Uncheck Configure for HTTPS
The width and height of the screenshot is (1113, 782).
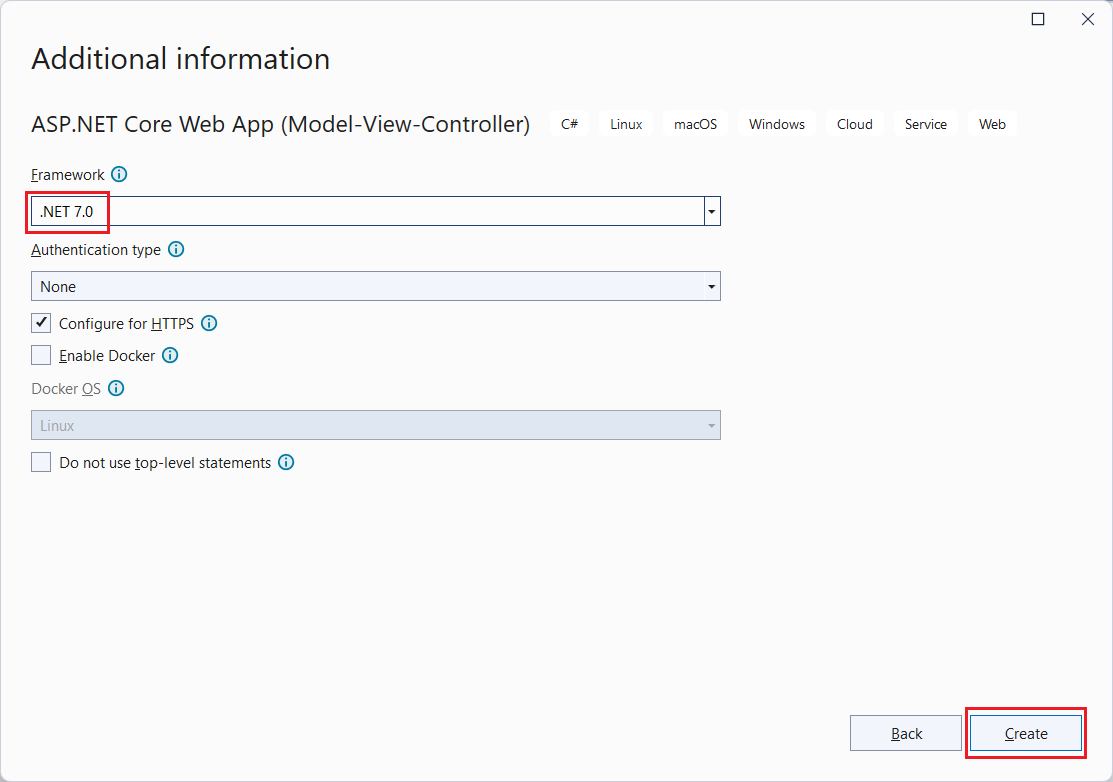tap(41, 323)
